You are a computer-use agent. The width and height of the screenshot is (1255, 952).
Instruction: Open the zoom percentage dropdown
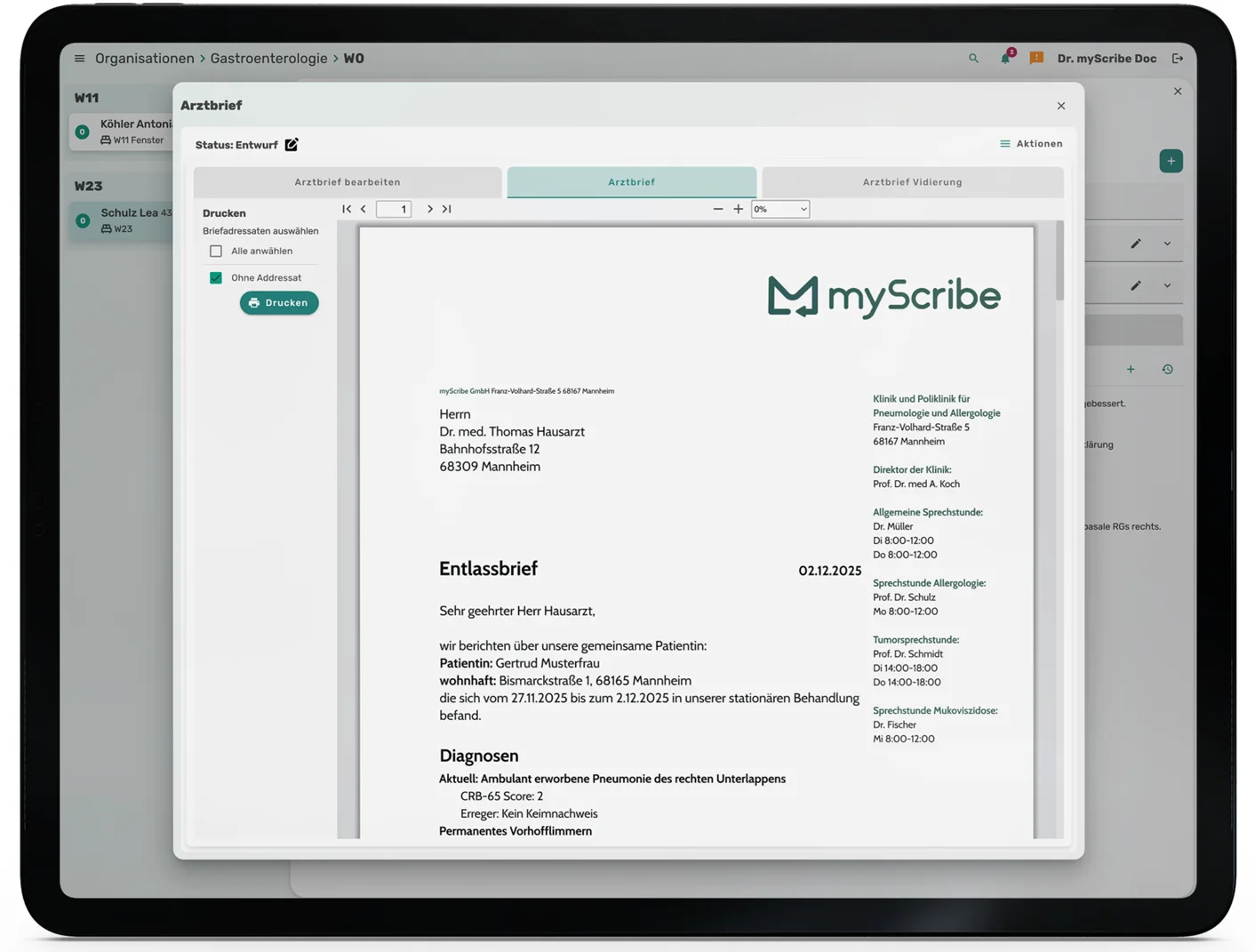(780, 209)
